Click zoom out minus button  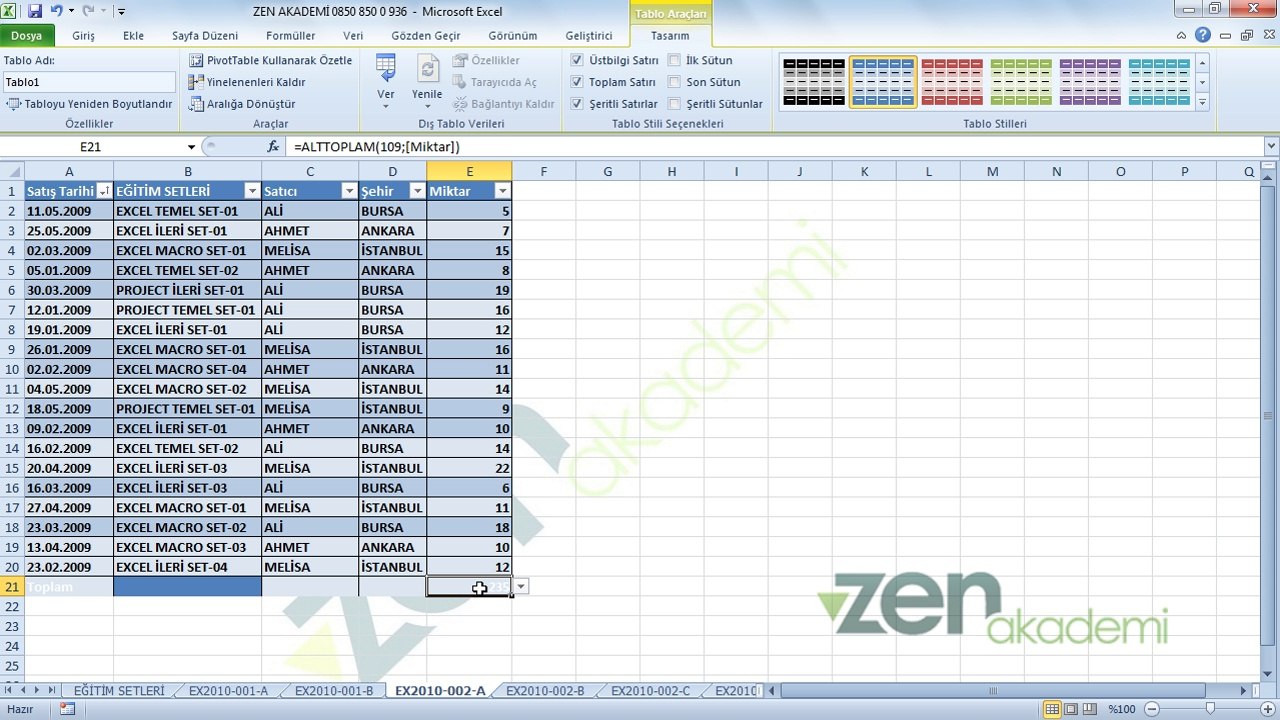1151,709
